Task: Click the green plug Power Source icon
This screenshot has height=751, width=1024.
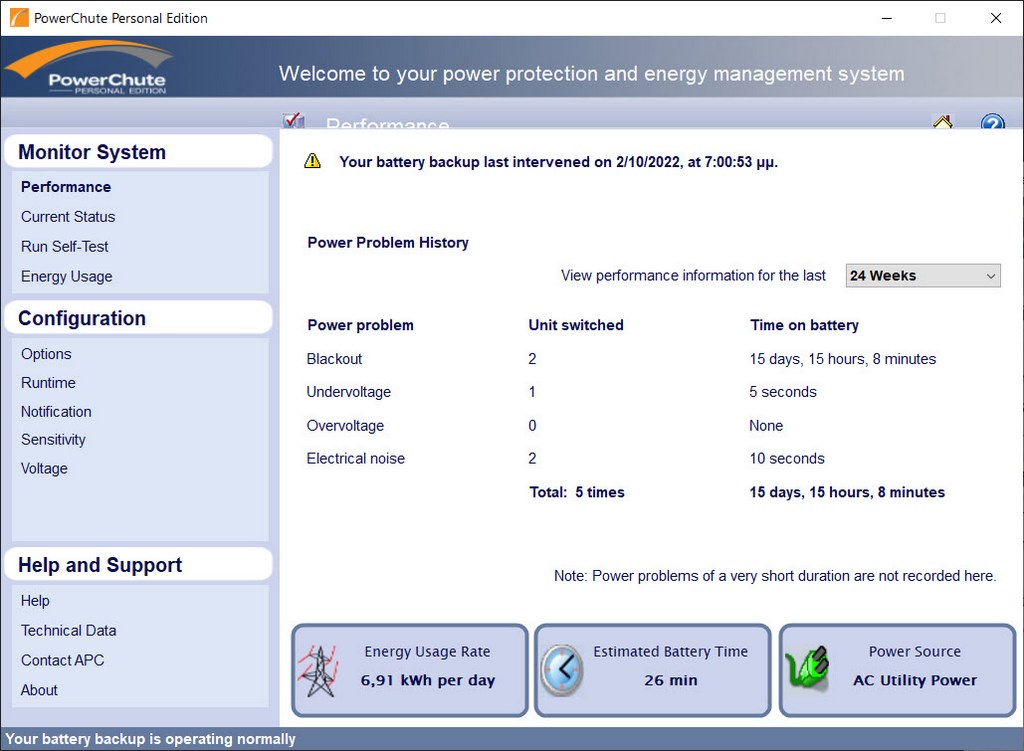Action: (807, 667)
